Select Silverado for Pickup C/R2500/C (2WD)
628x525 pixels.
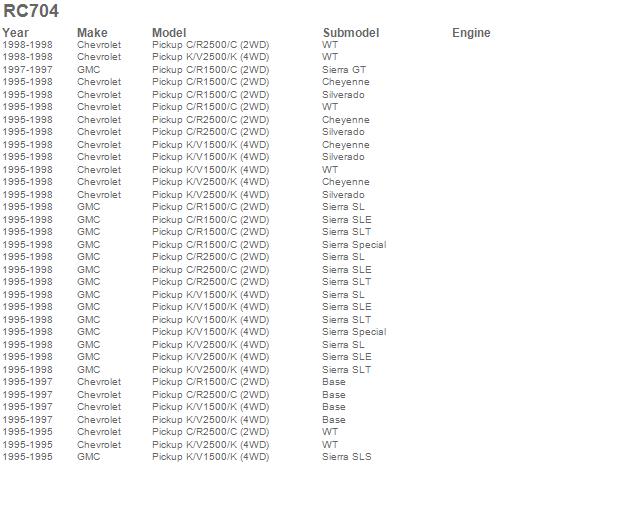point(343,132)
